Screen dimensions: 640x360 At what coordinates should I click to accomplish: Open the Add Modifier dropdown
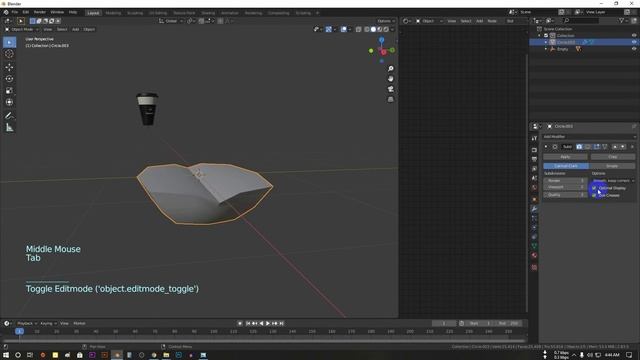pyautogui.click(x=590, y=137)
